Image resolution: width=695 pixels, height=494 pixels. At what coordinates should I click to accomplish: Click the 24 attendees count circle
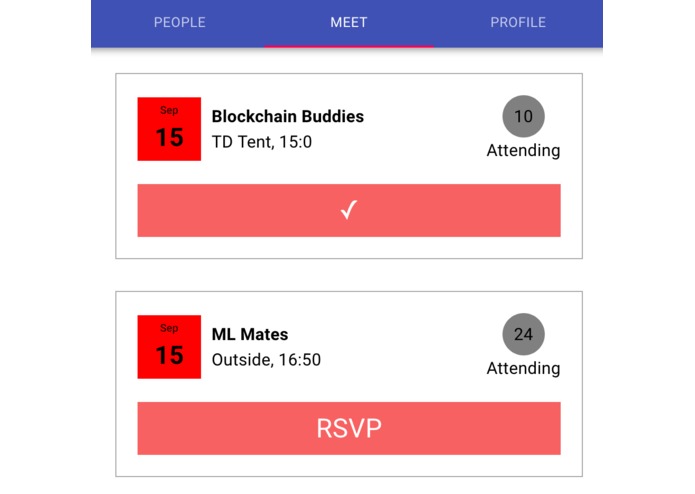[523, 334]
